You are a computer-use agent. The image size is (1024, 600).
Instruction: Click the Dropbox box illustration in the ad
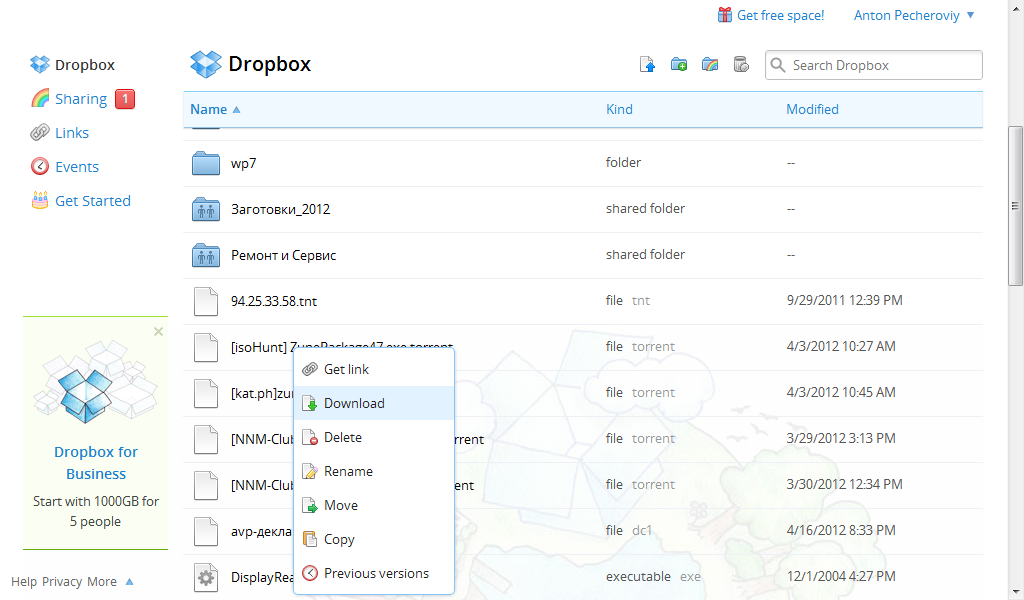95,384
